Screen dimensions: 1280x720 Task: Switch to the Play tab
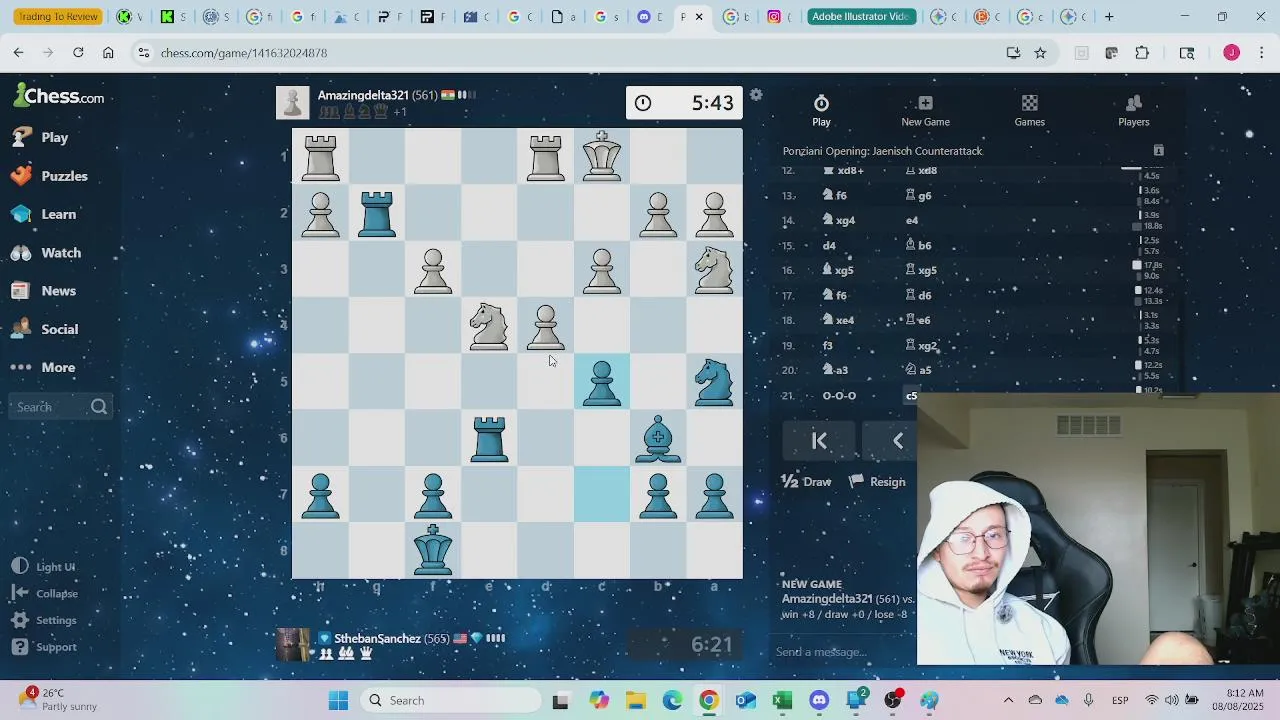pyautogui.click(x=821, y=110)
